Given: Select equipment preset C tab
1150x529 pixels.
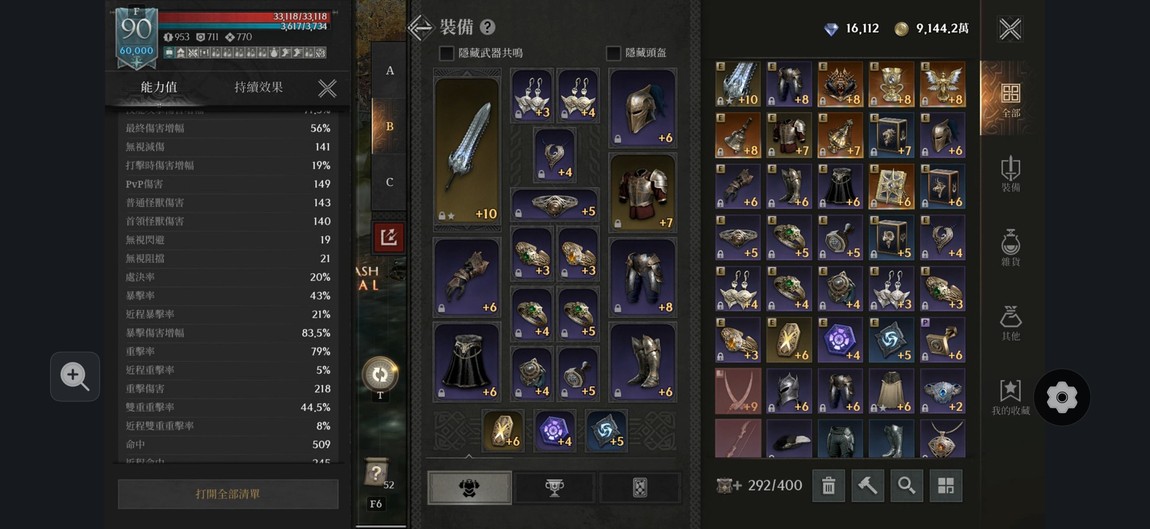Looking at the screenshot, I should [389, 182].
